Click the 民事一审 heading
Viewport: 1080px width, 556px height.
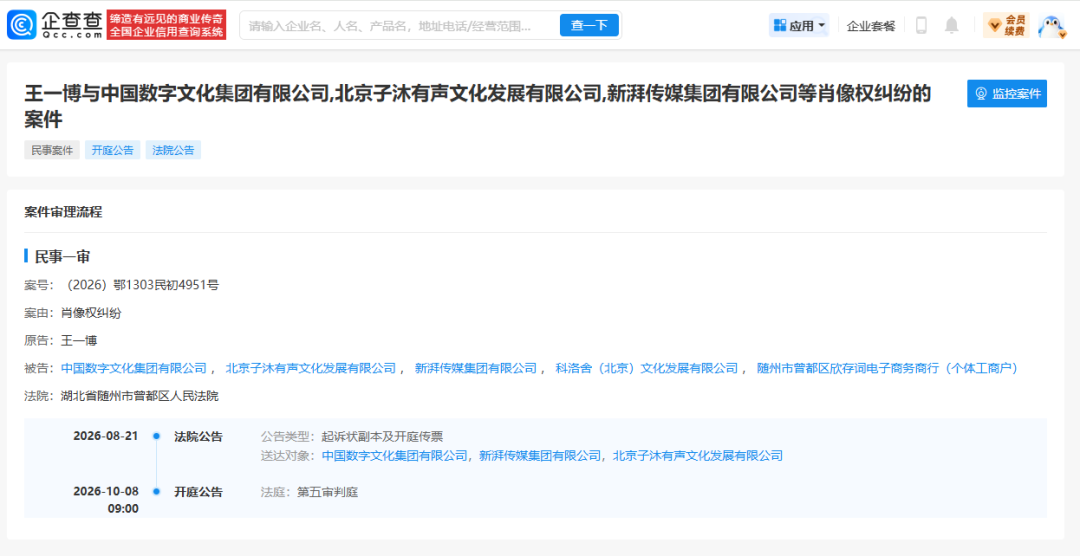coord(63,257)
